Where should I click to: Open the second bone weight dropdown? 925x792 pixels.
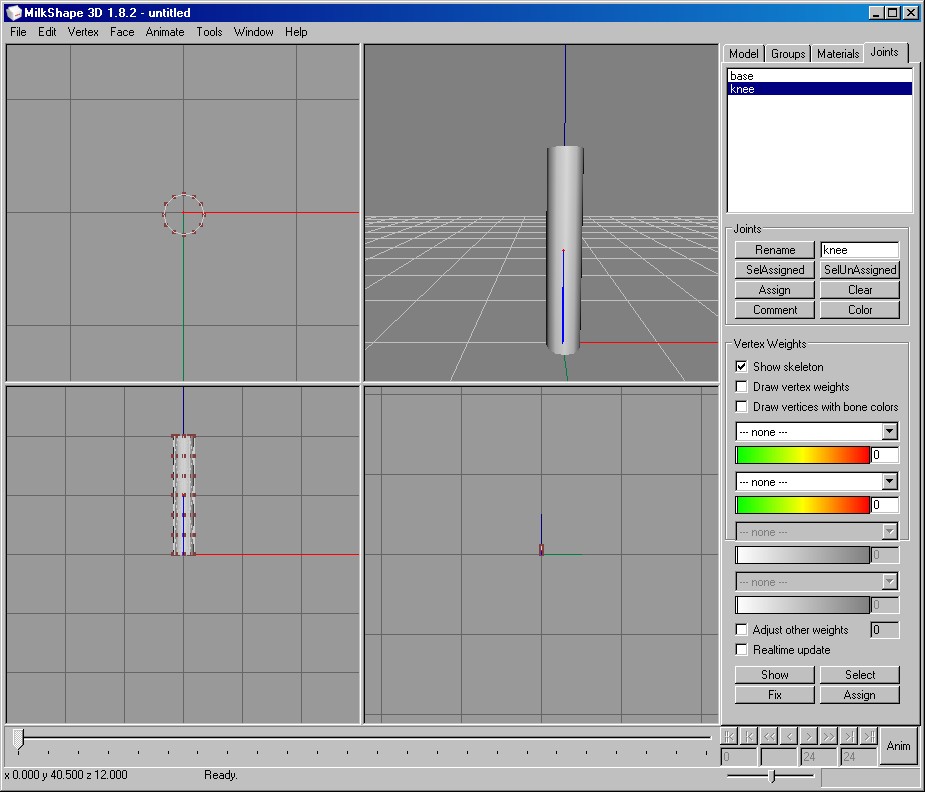tap(889, 482)
